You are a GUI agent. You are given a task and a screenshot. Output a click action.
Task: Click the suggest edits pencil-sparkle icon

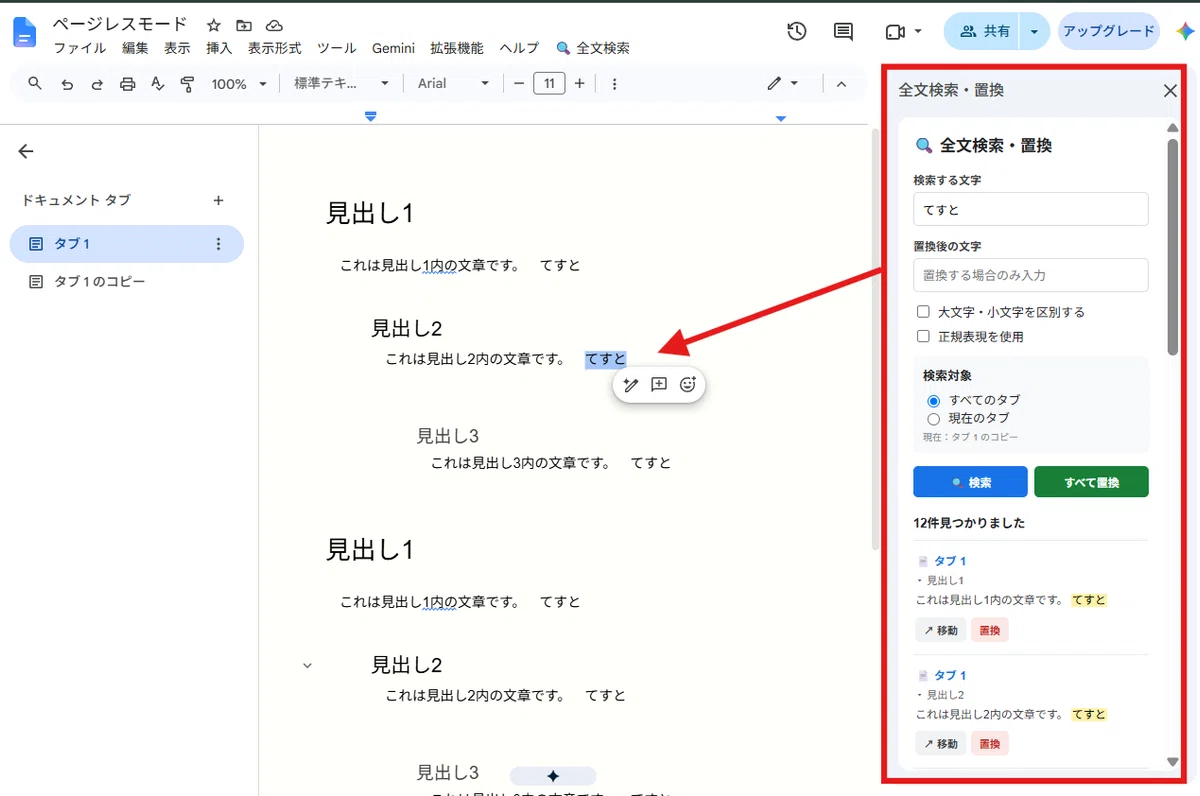coord(630,384)
